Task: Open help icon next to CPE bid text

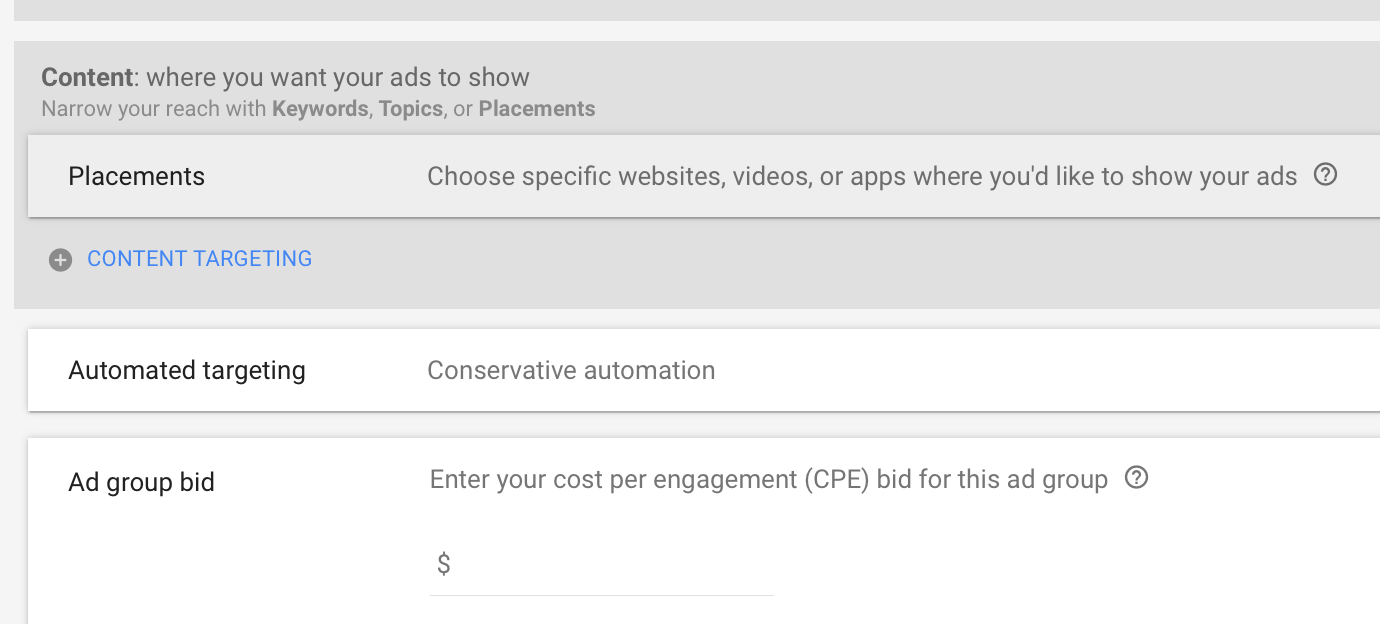Action: tap(1136, 478)
